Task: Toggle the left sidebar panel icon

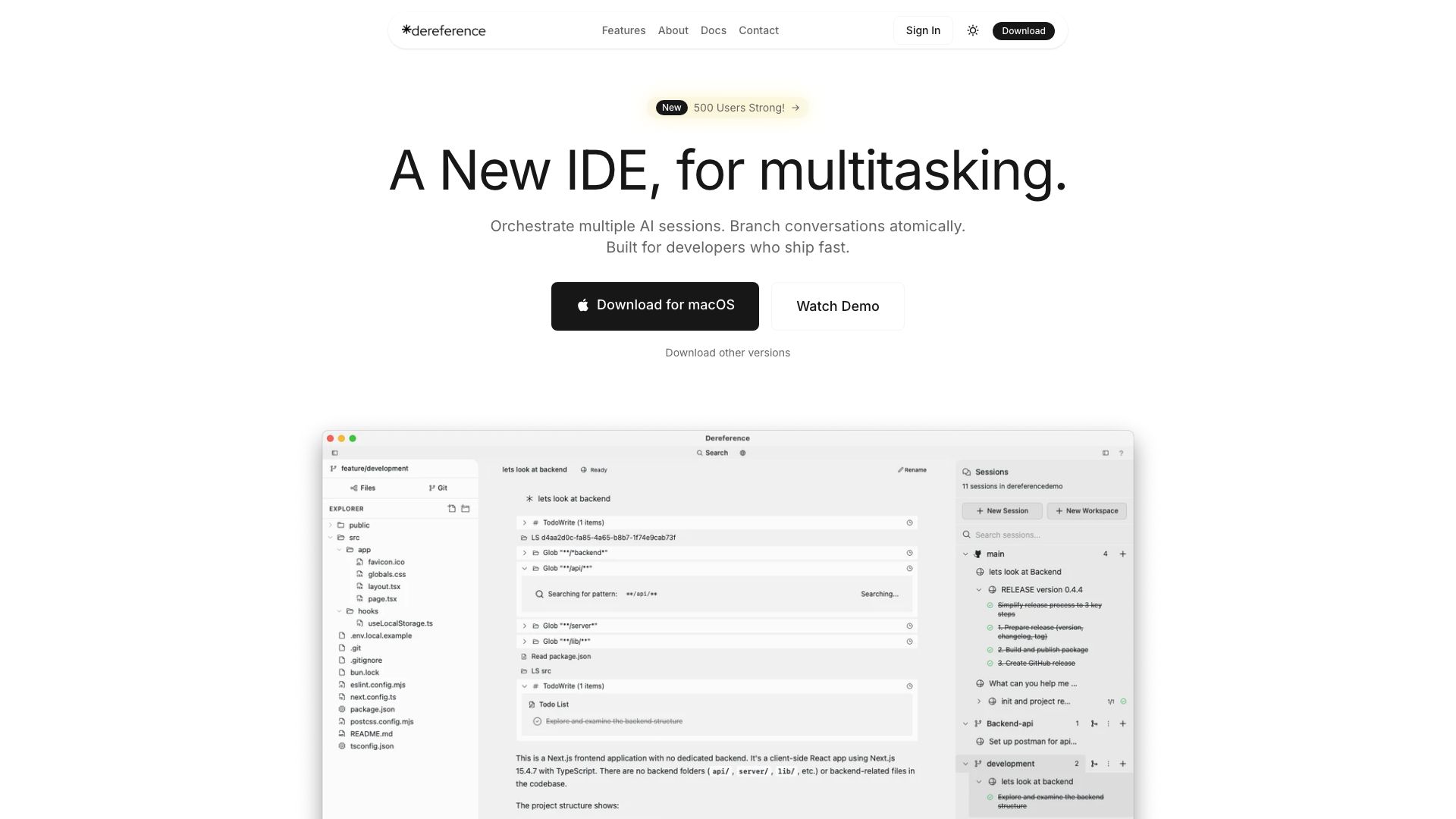Action: click(x=335, y=453)
